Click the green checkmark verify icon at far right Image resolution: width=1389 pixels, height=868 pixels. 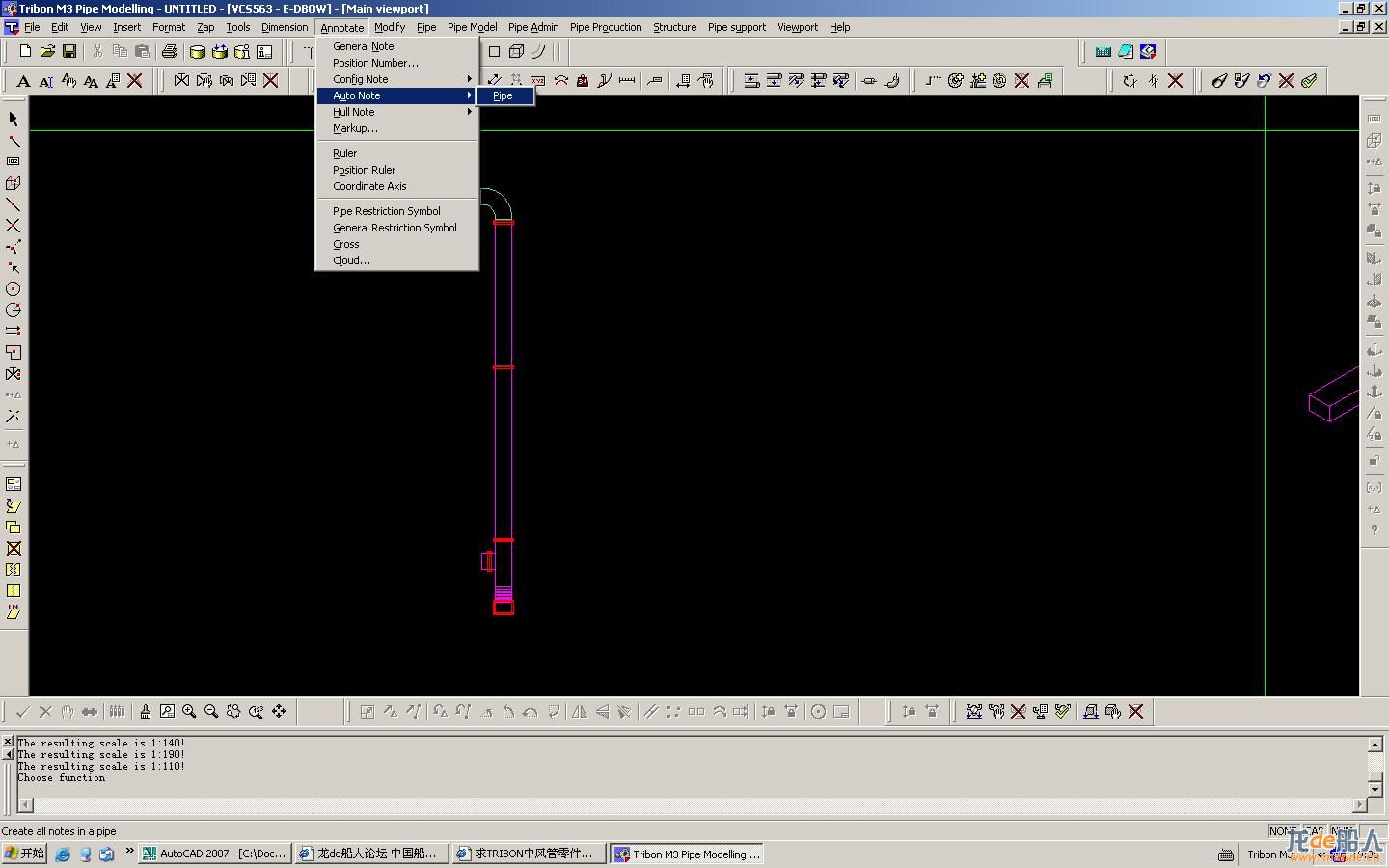pyautogui.click(x=1309, y=81)
